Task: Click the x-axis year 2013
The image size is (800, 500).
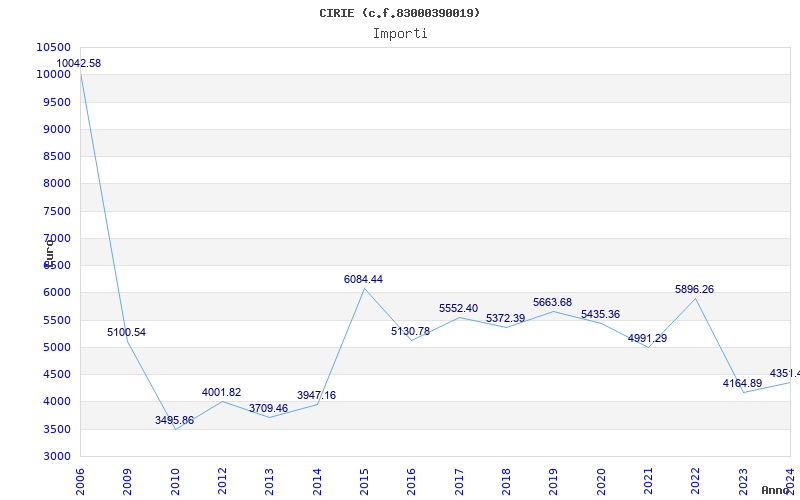Action: click(269, 482)
